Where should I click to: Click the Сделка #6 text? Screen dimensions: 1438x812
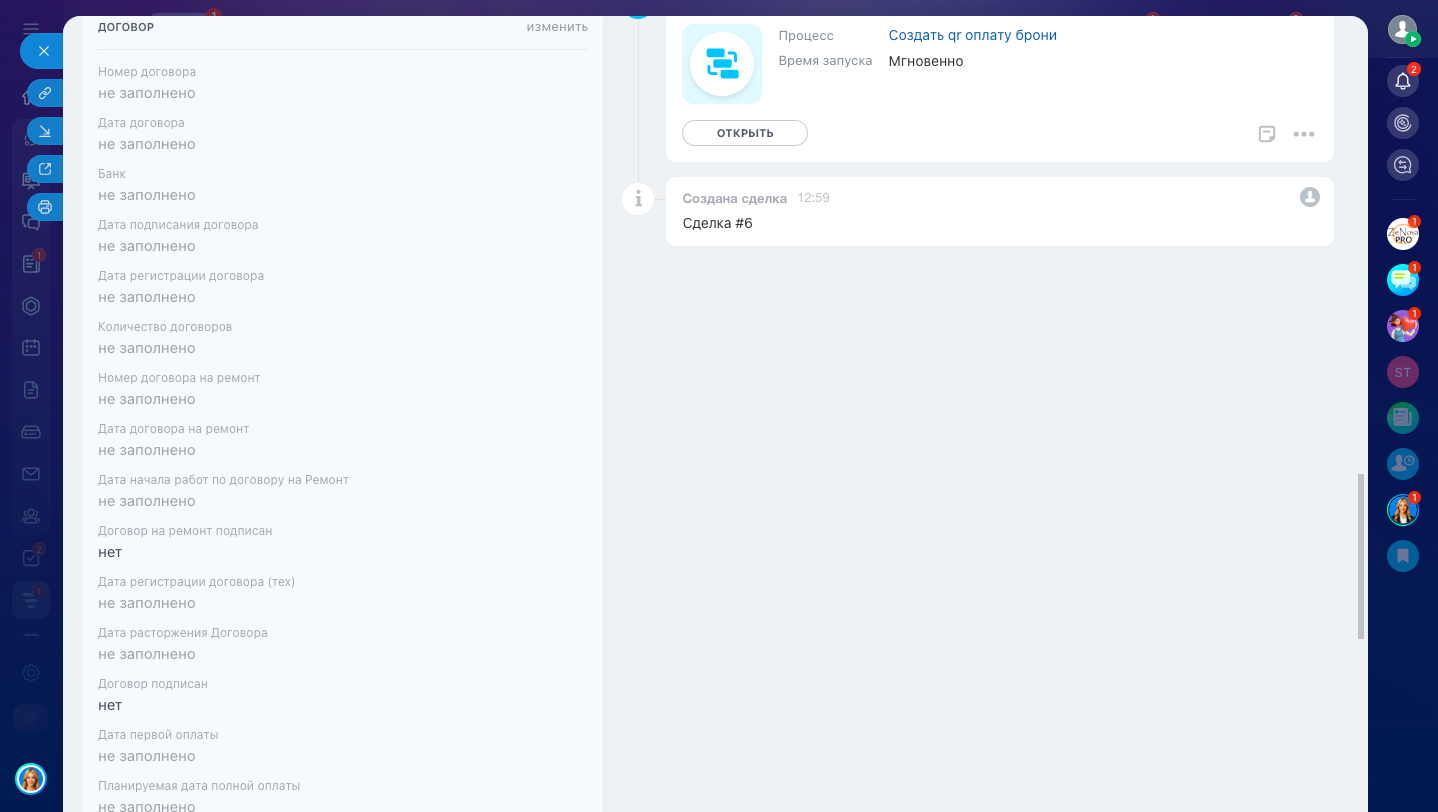[x=718, y=223]
